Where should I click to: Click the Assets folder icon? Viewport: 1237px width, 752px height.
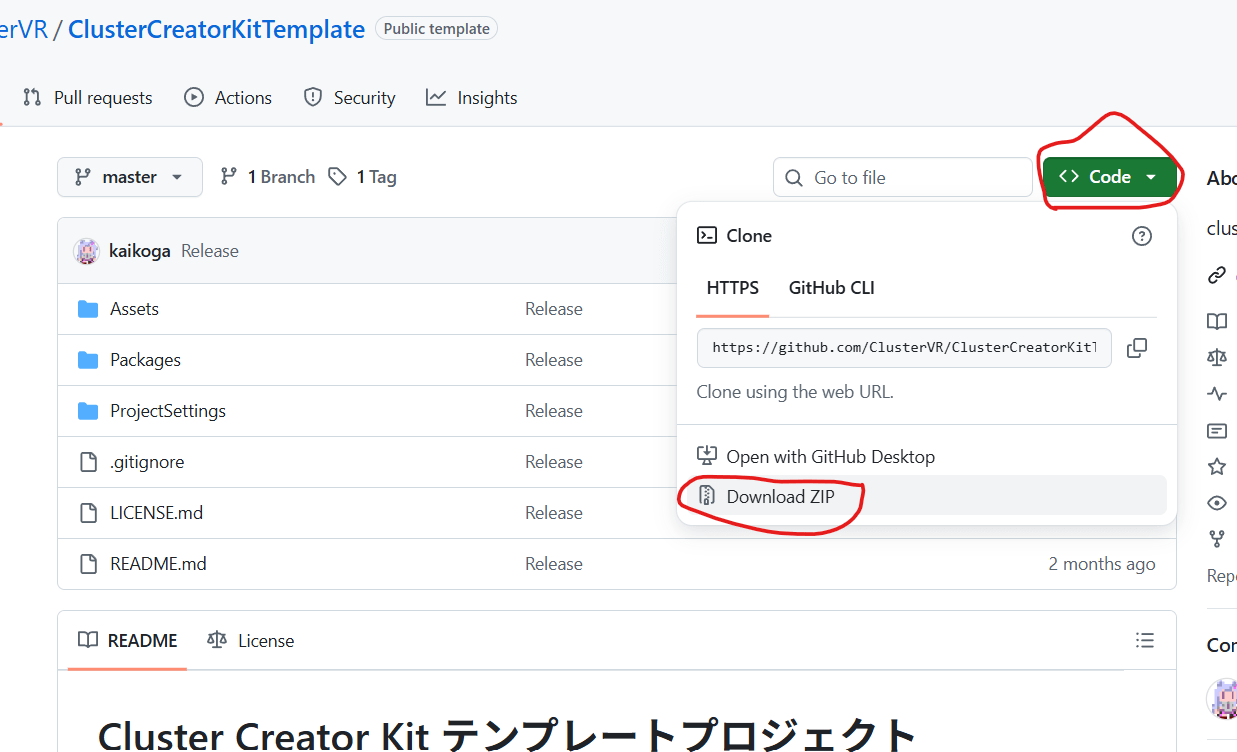88,309
